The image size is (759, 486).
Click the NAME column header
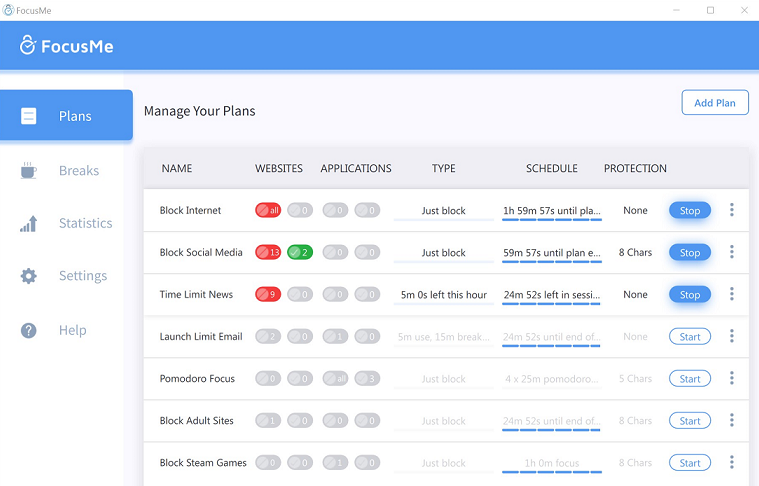point(177,168)
